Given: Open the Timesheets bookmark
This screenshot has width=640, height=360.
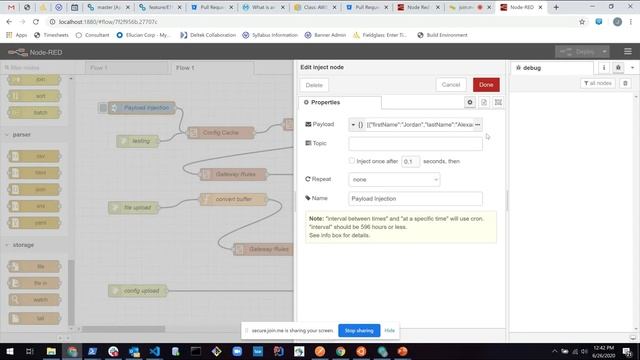Looking at the screenshot, I should (x=51, y=35).
